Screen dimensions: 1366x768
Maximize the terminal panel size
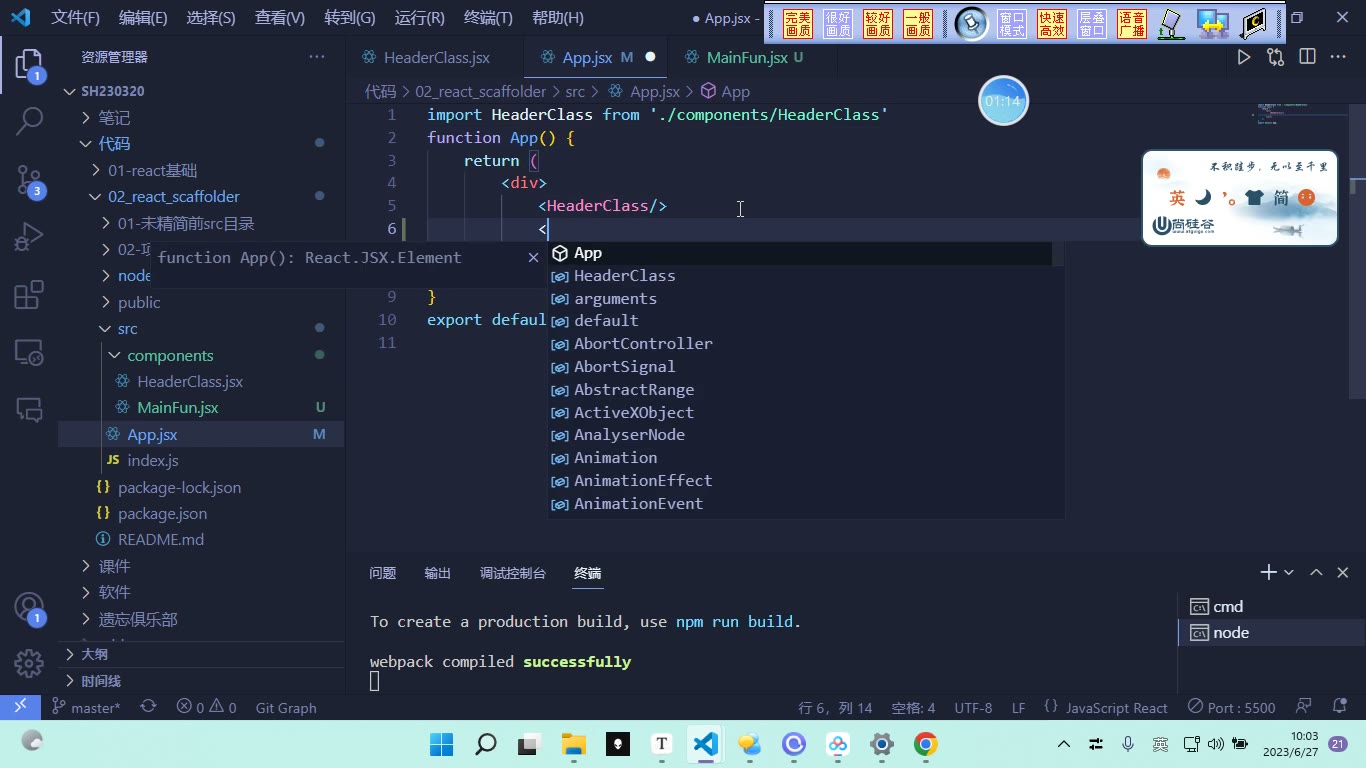coord(1316,572)
